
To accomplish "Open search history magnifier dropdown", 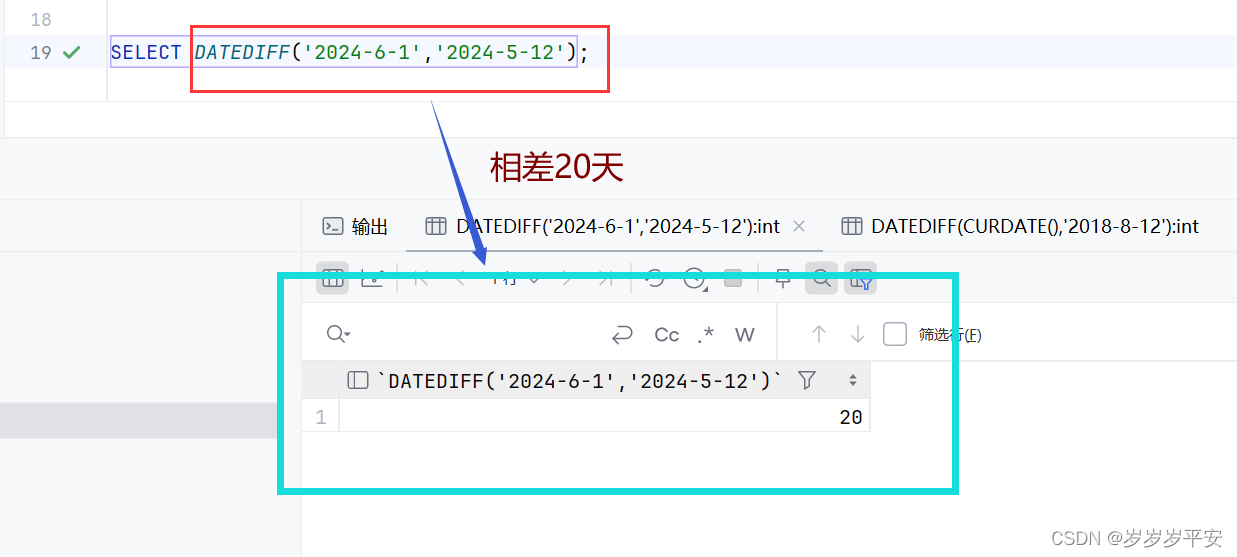I will click(339, 334).
